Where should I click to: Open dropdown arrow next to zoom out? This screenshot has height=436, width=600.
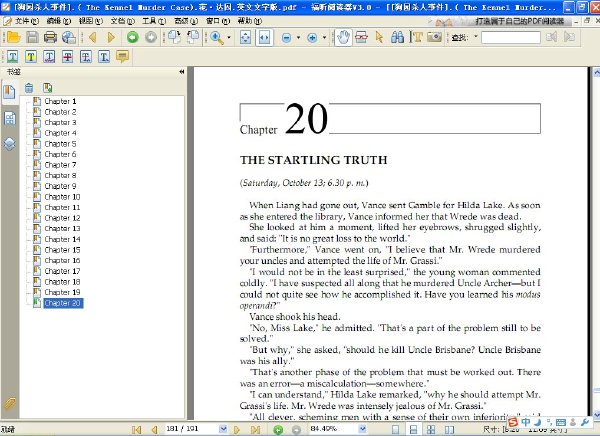pyautogui.click(x=298, y=38)
